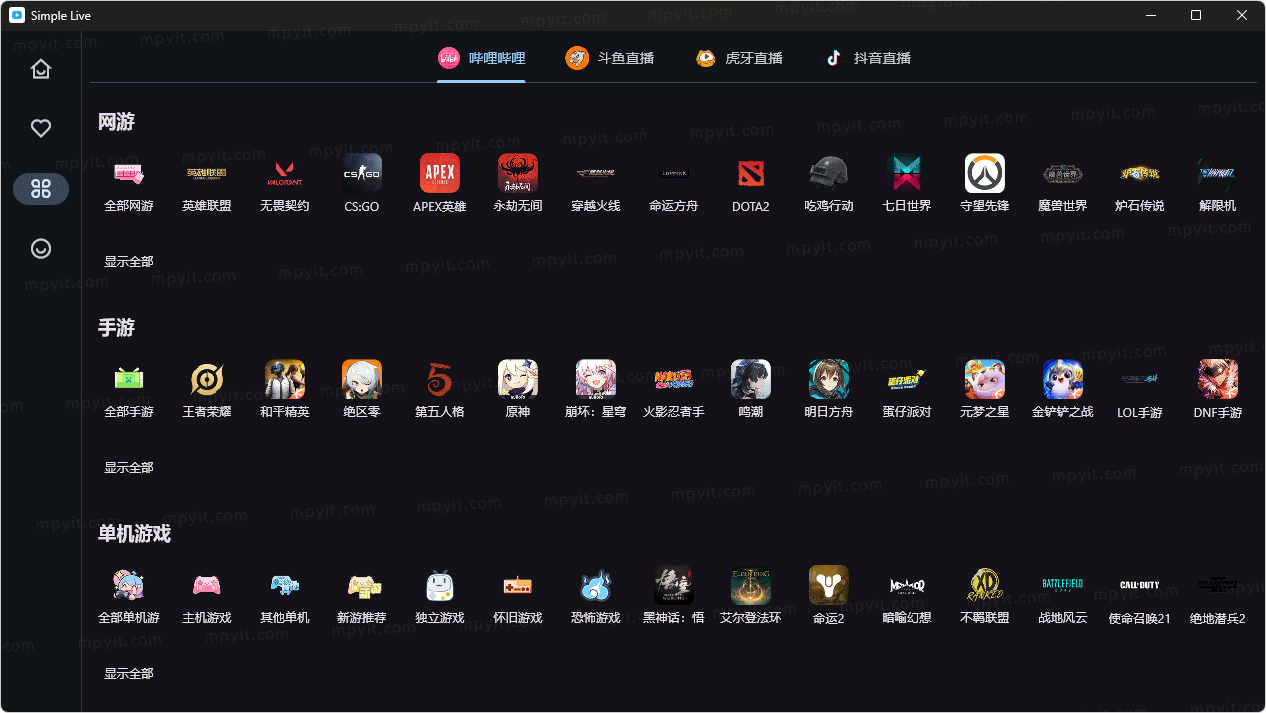Open 暗喻幻想 category
Image resolution: width=1266 pixels, height=713 pixels.
[x=907, y=595]
